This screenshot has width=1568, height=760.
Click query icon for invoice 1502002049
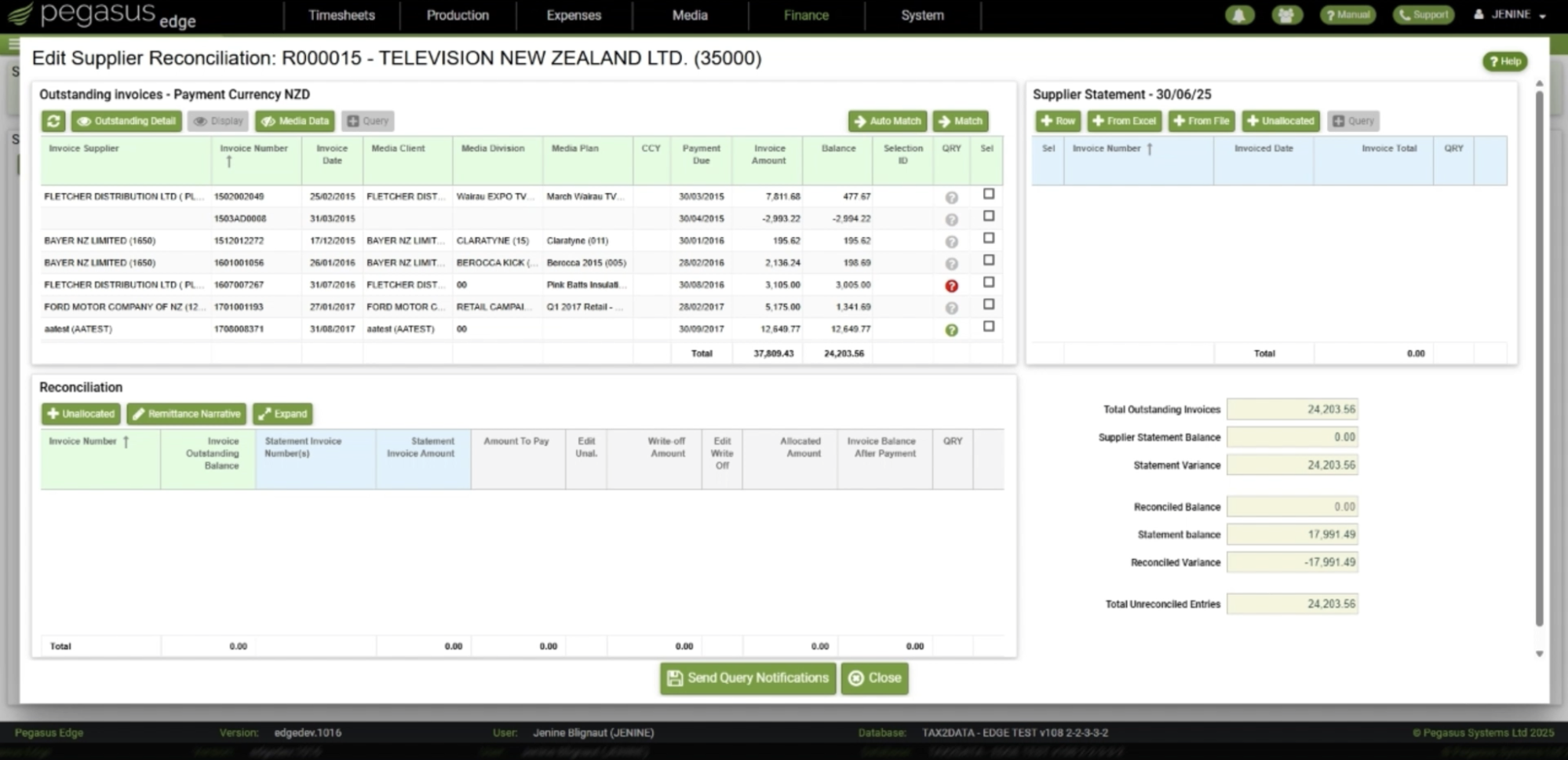(951, 198)
